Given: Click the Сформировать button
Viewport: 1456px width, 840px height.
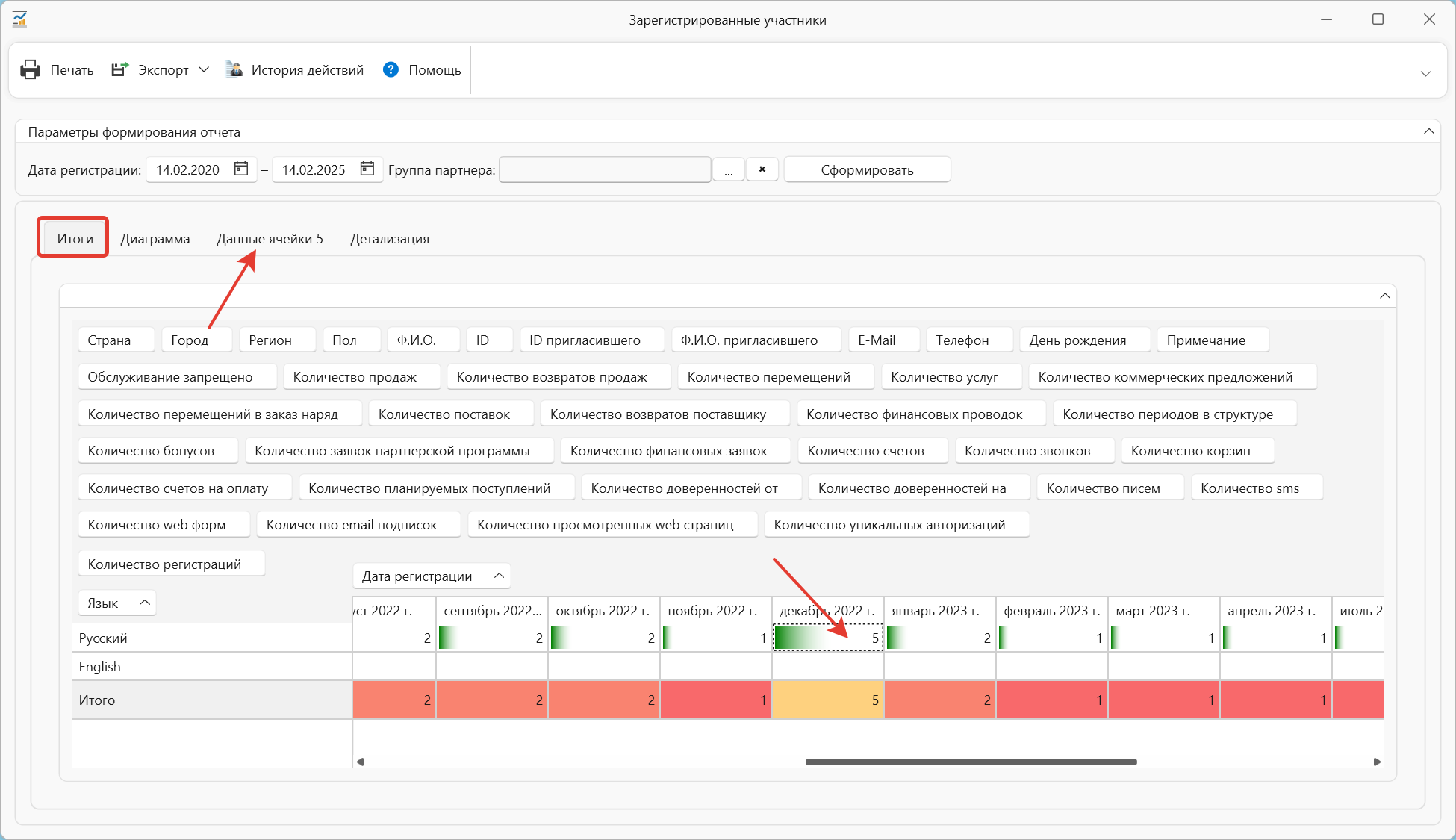Looking at the screenshot, I should pyautogui.click(x=867, y=169).
